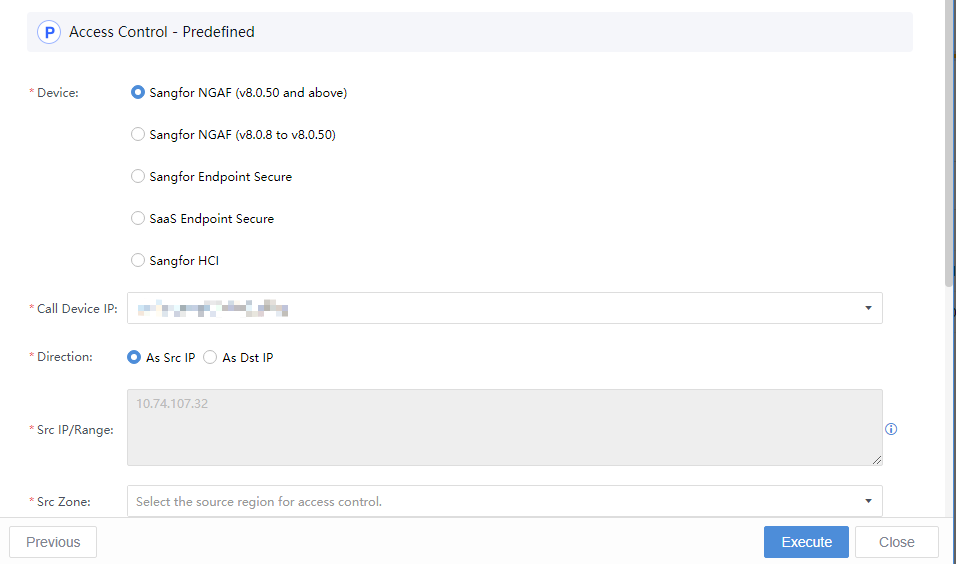Select Sangfor NGAF (v8.0.8 to v8.0.50)

pos(139,135)
